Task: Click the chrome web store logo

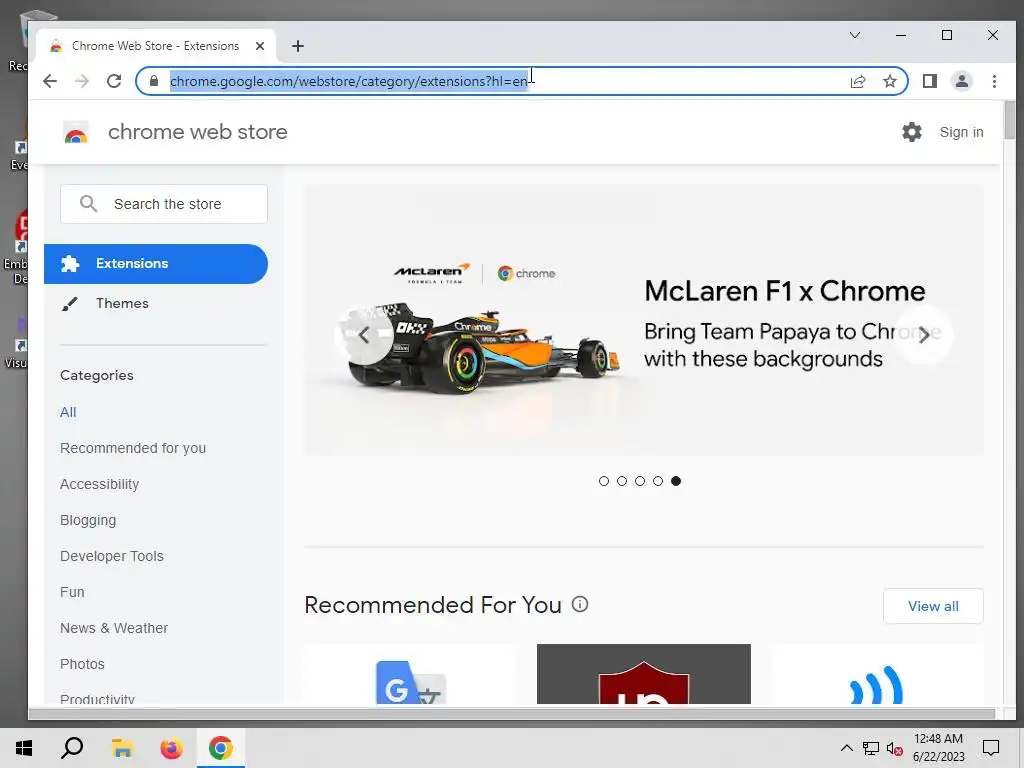Action: (x=76, y=132)
